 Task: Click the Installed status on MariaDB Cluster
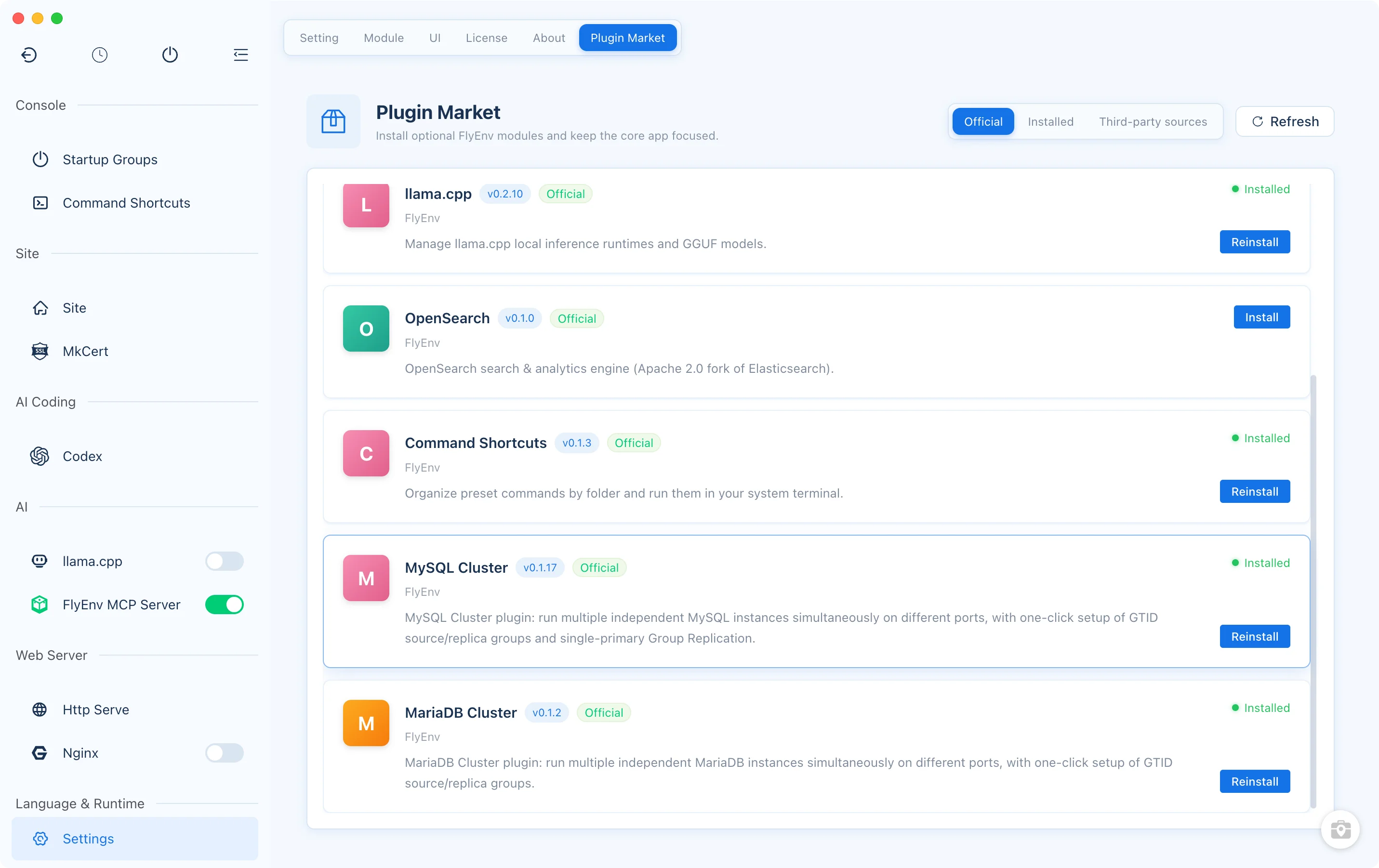point(1260,708)
